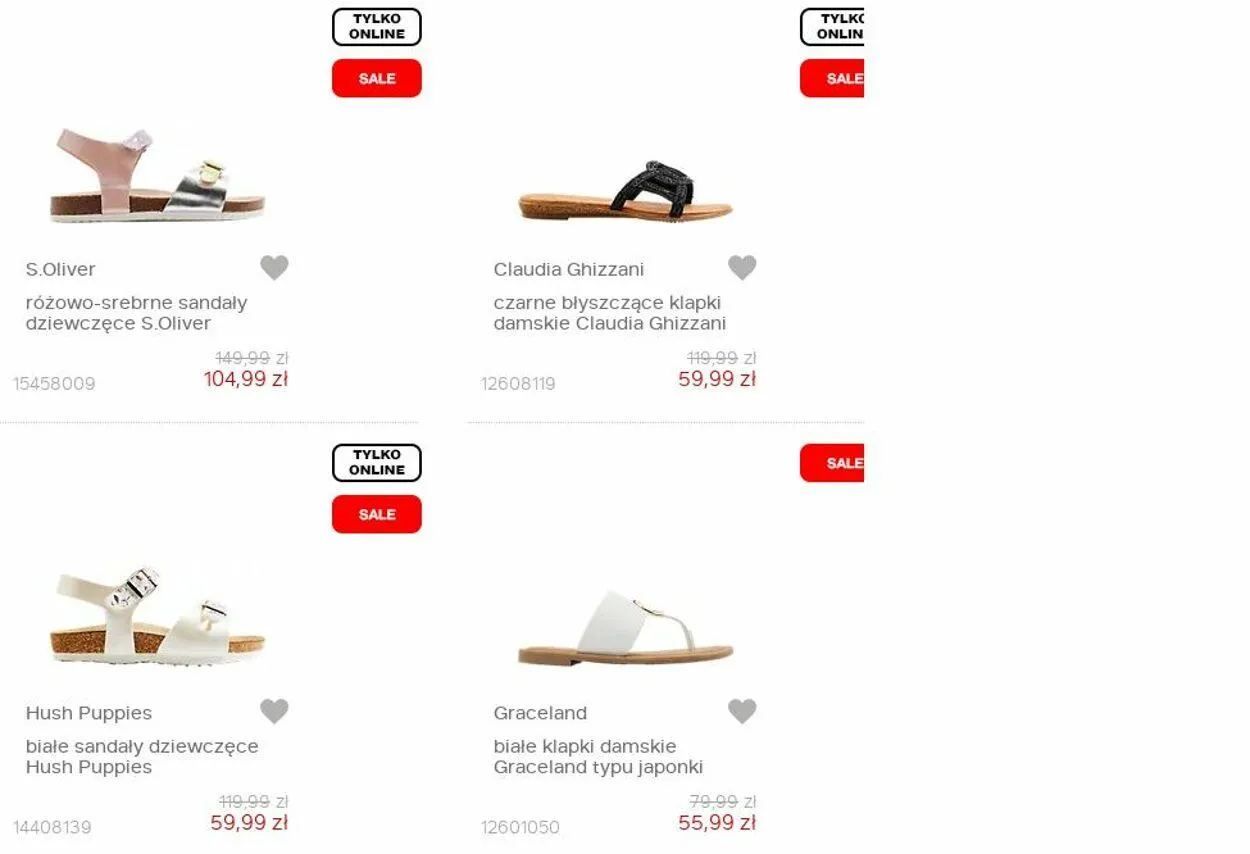Open 'białe sandały dziewczęce Hush Puppies' link
This screenshot has width=1250, height=854.
(x=142, y=757)
